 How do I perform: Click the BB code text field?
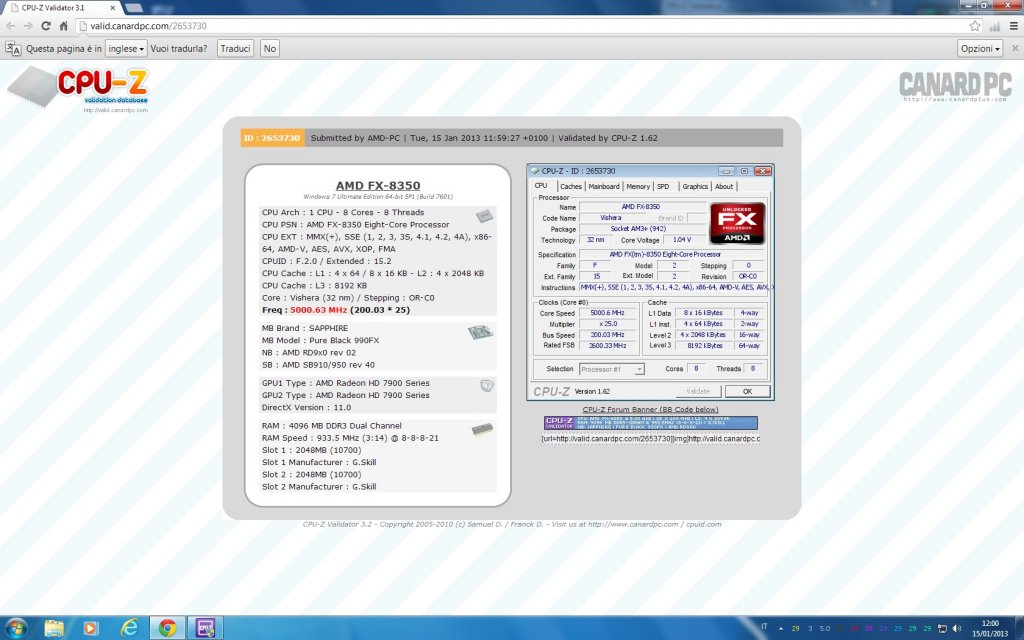(x=650, y=439)
